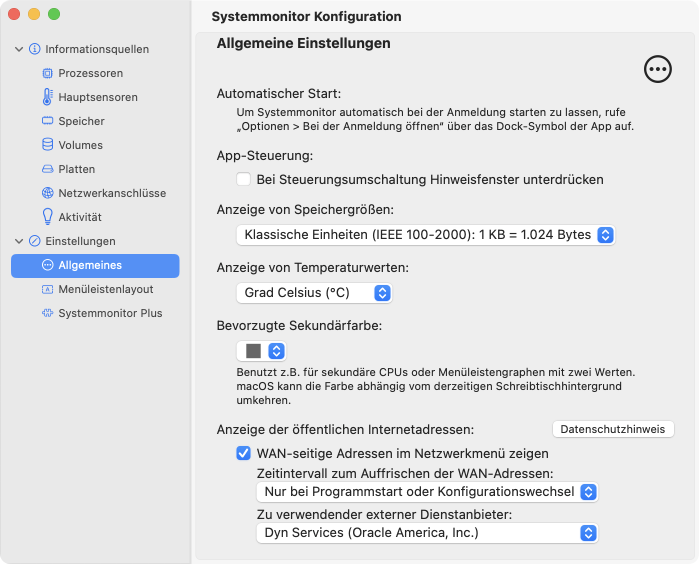Click the Bevorzugte Sekundärfarbe label
Screen dimensions: 699x564
tap(299, 325)
